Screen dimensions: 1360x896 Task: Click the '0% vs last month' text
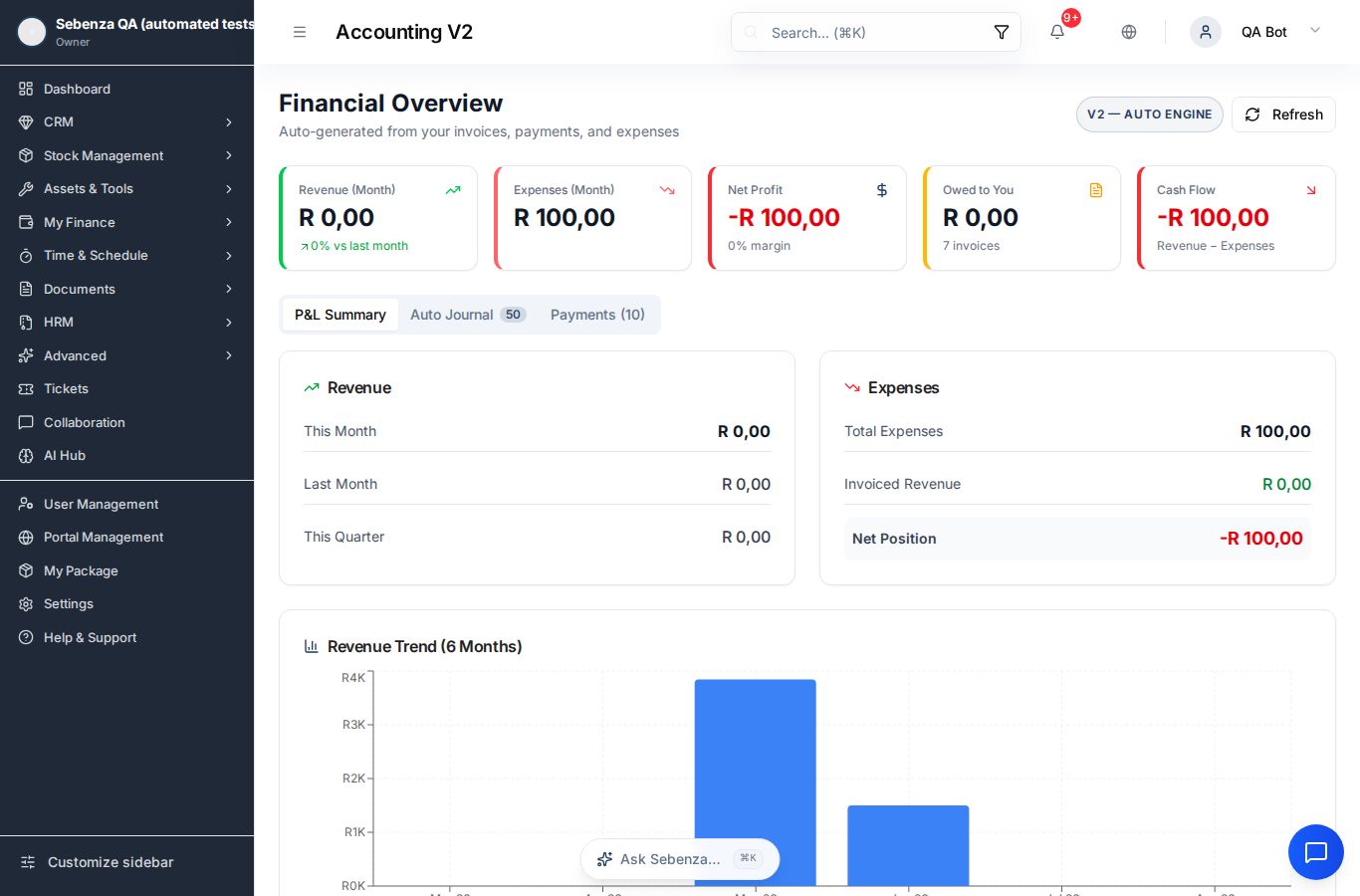pos(359,246)
